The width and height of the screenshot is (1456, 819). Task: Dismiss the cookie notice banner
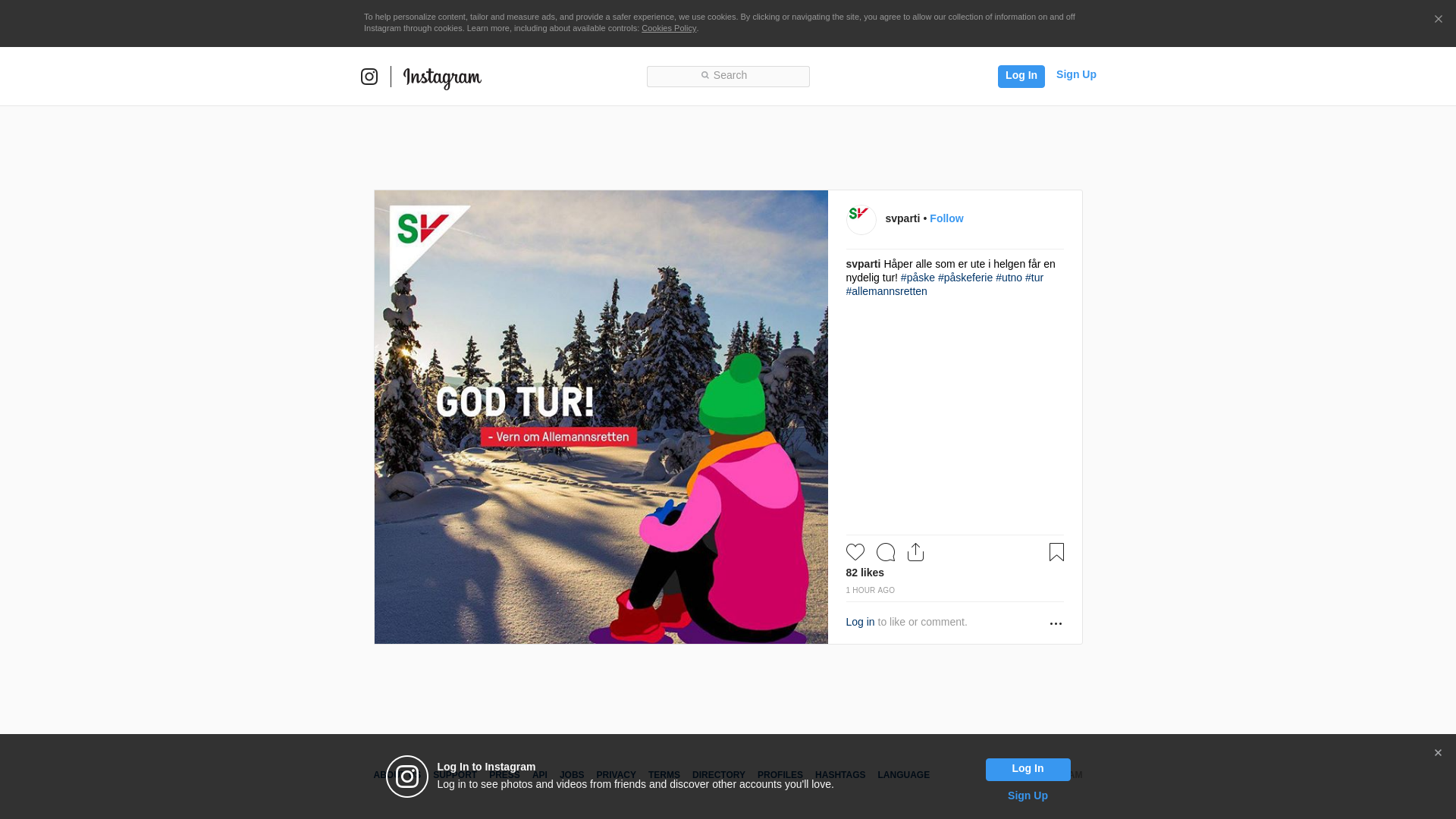(1438, 20)
